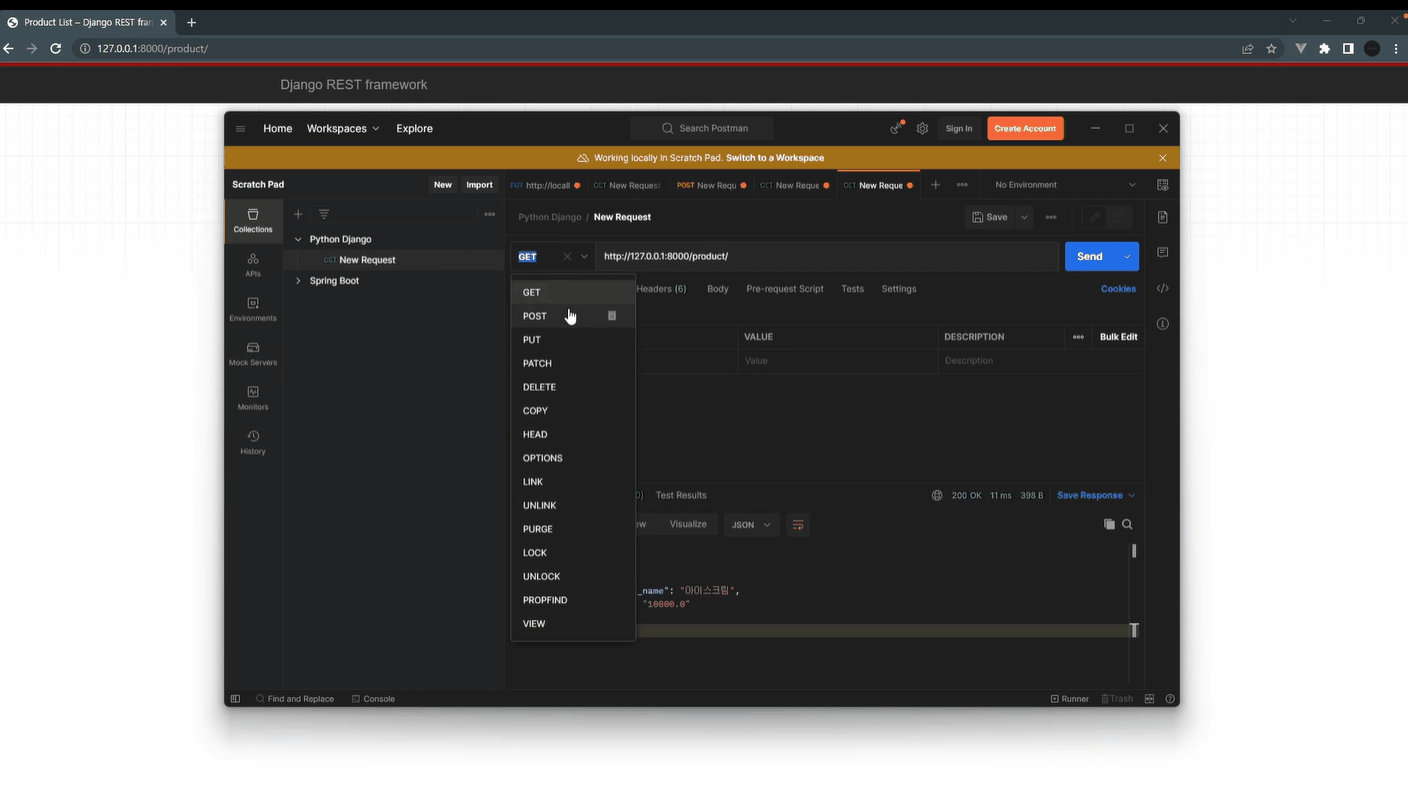This screenshot has width=1408, height=802.
Task: Open the Monitors sidebar panel
Action: pyautogui.click(x=253, y=398)
